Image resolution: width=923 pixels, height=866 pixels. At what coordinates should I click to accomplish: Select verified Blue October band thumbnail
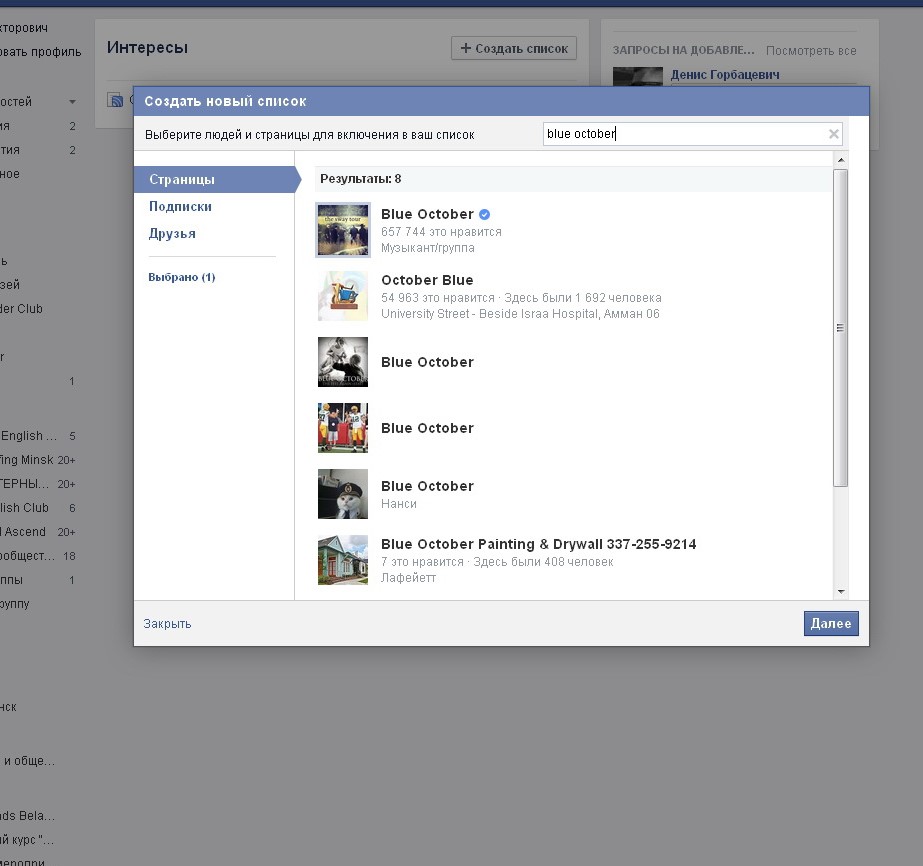point(343,230)
